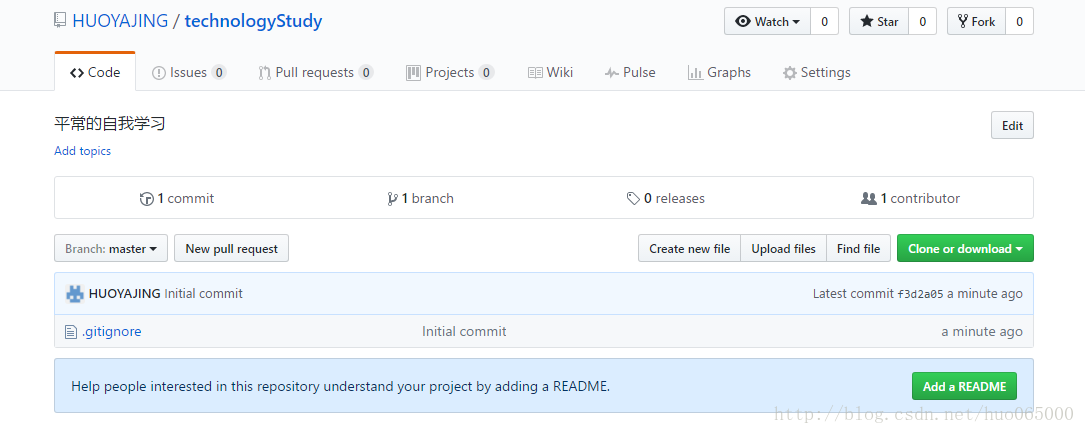The width and height of the screenshot is (1085, 434).
Task: Open the Branch: master dropdown
Action: pos(111,248)
